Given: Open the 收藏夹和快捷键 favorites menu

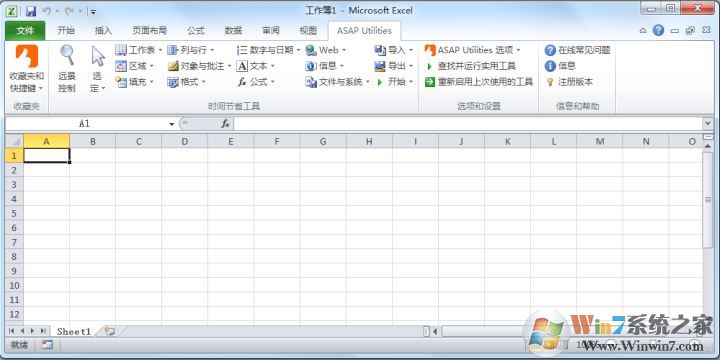Looking at the screenshot, I should 27,69.
